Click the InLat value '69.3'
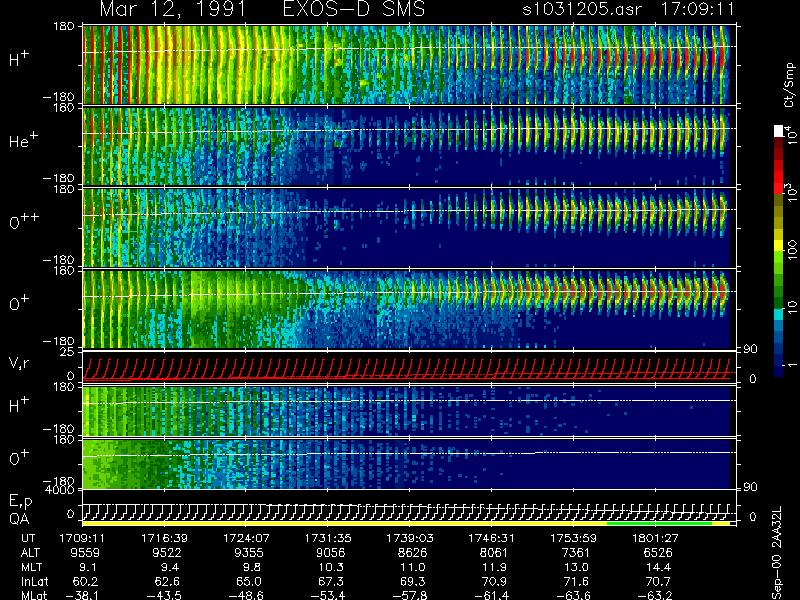 (413, 581)
